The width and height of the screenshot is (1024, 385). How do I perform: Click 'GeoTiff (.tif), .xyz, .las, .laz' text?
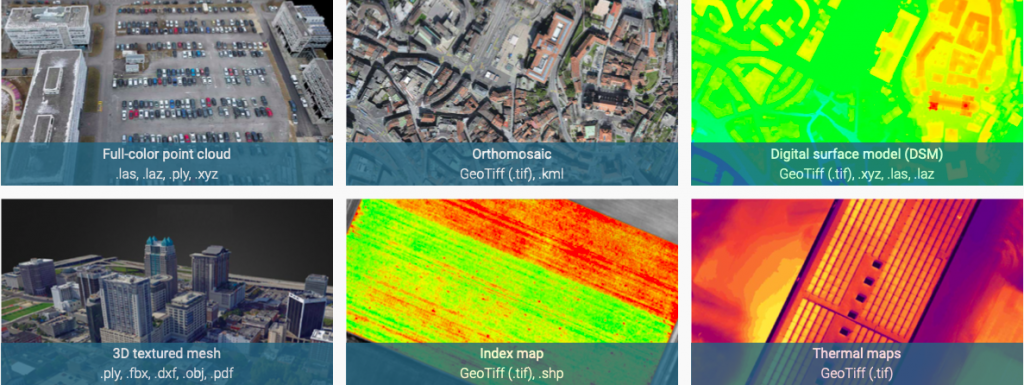(x=857, y=174)
